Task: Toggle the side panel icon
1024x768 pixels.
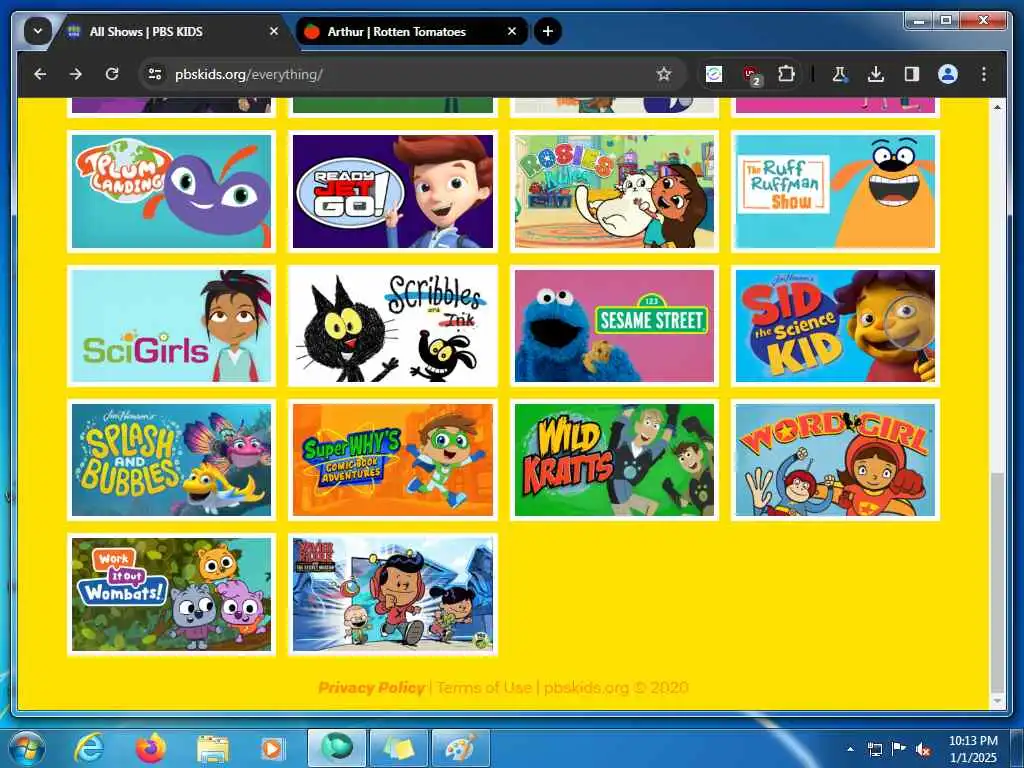Action: [912, 74]
